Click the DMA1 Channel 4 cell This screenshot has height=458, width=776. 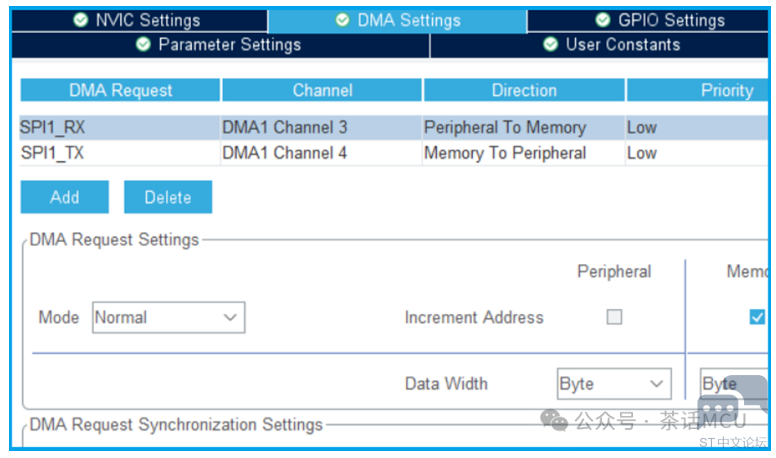click(285, 153)
